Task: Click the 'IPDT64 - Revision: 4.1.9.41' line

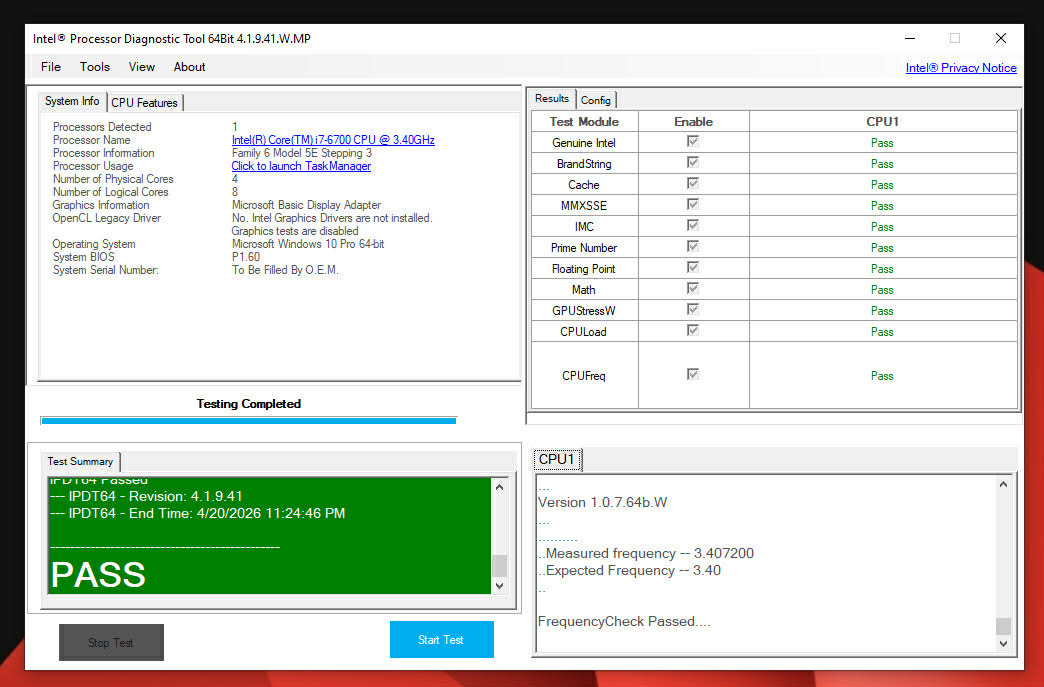Action: (146, 497)
